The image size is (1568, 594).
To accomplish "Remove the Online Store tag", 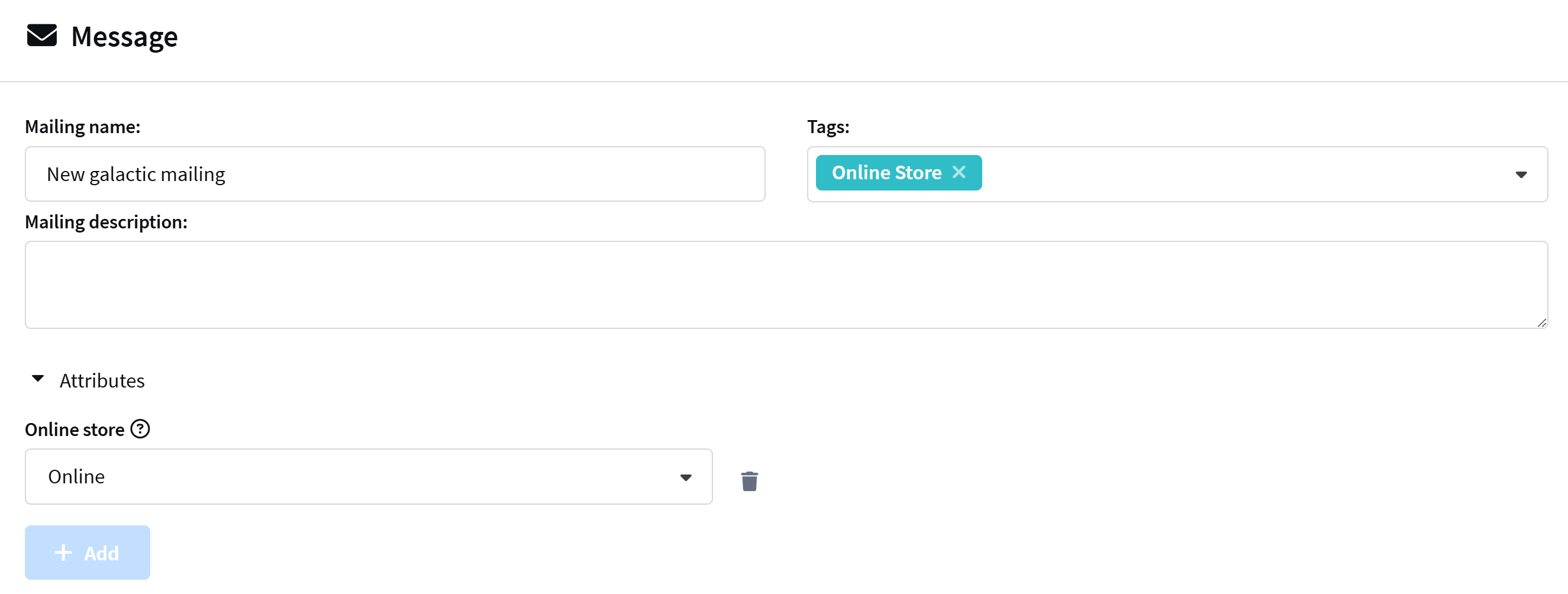I will 959,173.
